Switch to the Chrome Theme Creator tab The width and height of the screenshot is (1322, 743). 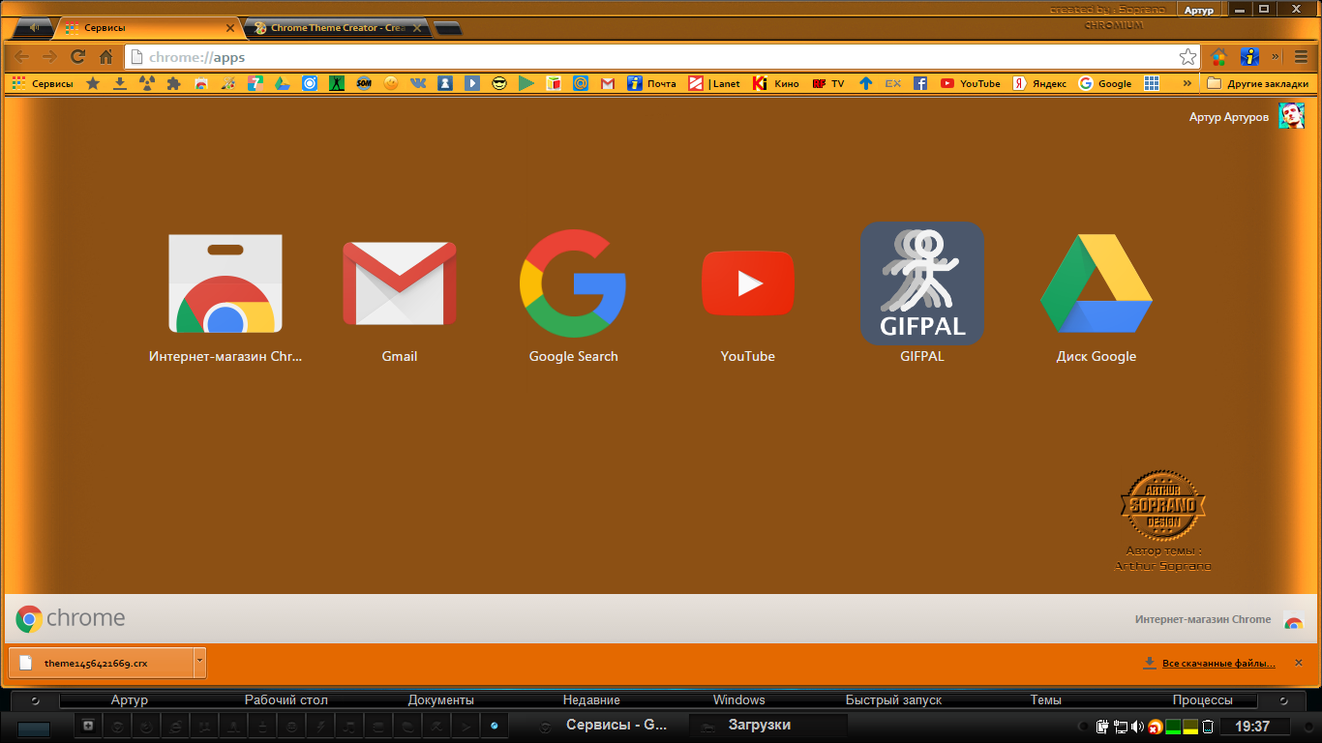[x=338, y=28]
